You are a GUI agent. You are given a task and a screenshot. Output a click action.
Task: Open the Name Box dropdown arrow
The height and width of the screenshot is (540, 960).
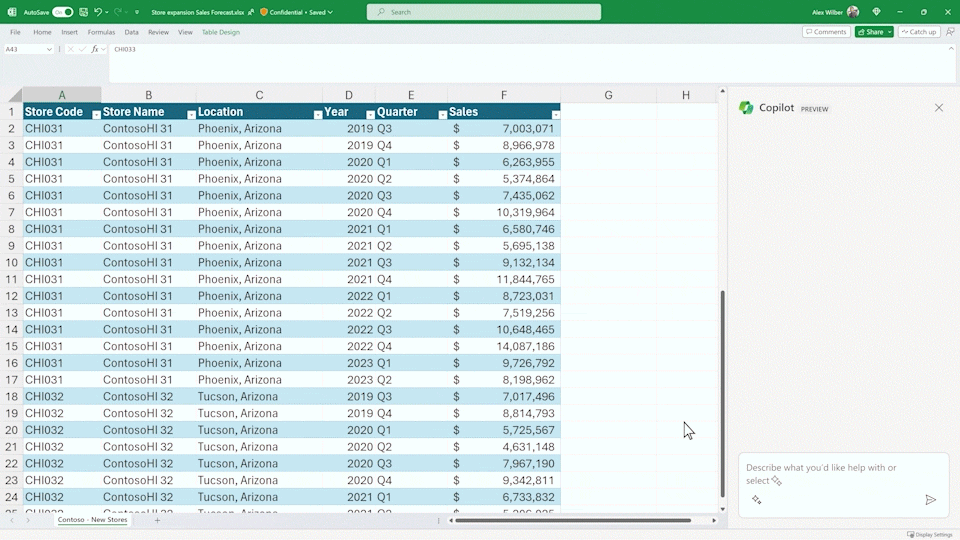49,49
